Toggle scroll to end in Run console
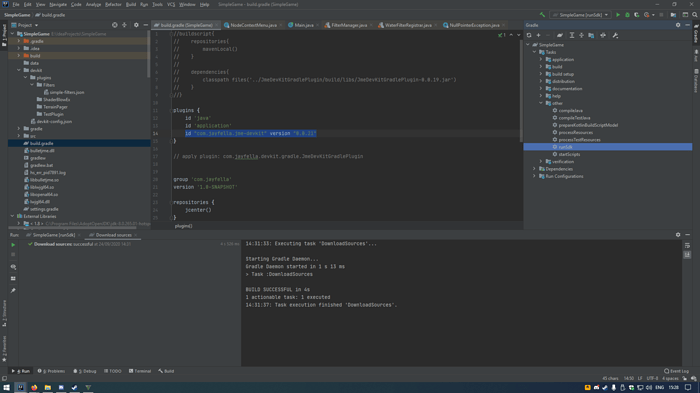 pos(688,255)
